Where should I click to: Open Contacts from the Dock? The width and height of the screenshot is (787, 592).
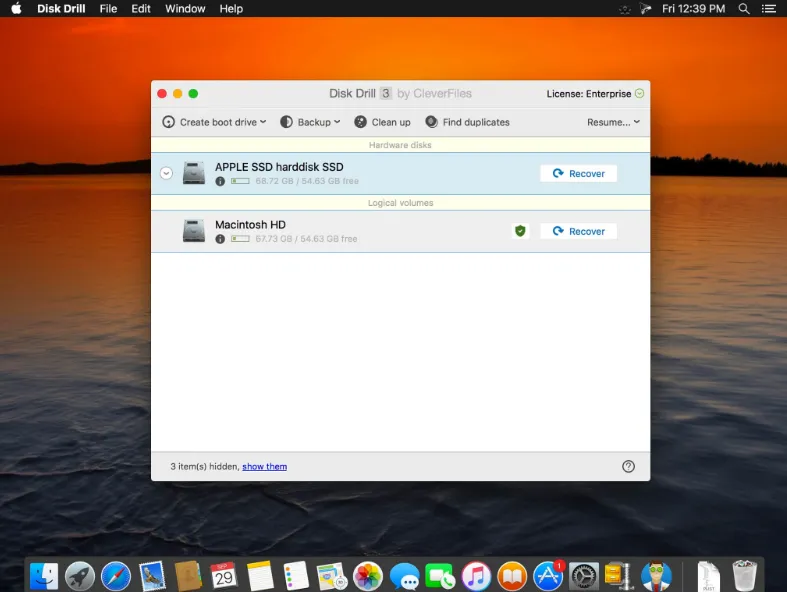tap(188, 575)
